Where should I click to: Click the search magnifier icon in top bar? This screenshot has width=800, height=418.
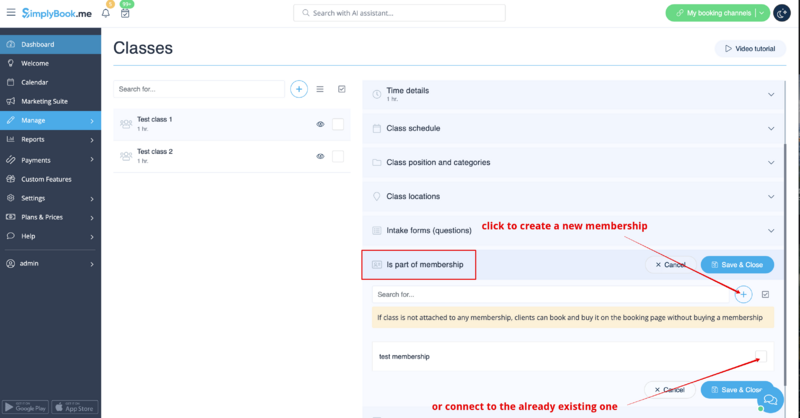click(x=306, y=13)
